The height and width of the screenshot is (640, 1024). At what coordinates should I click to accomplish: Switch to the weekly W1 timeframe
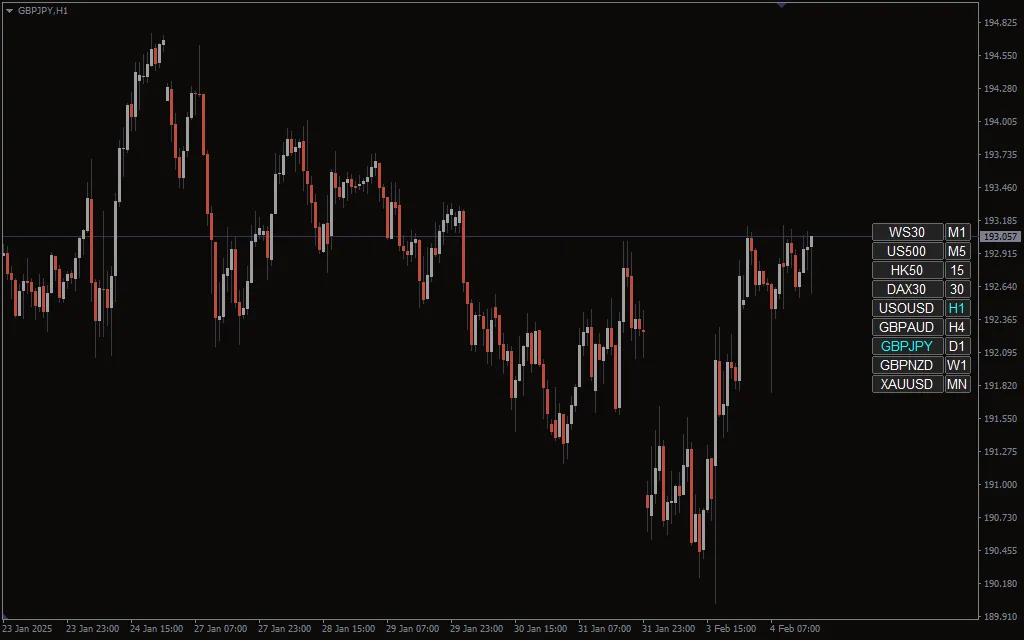(x=957, y=365)
